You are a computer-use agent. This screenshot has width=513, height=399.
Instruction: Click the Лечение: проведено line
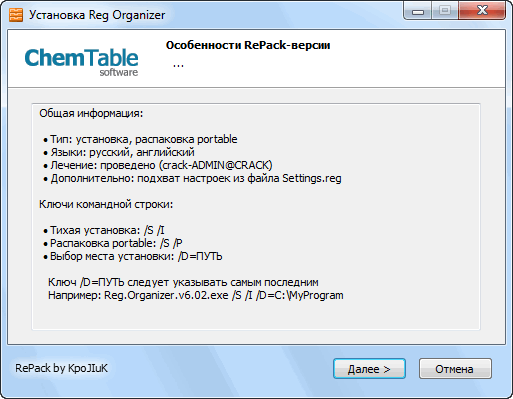point(158,165)
